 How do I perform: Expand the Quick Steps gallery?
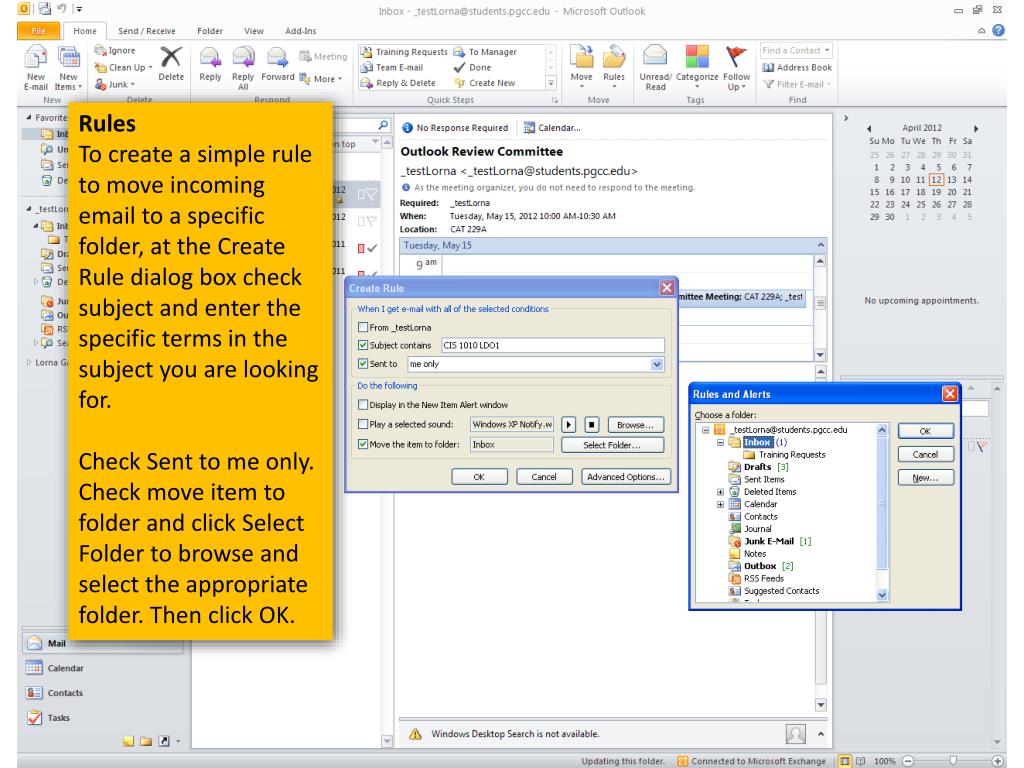coord(551,83)
